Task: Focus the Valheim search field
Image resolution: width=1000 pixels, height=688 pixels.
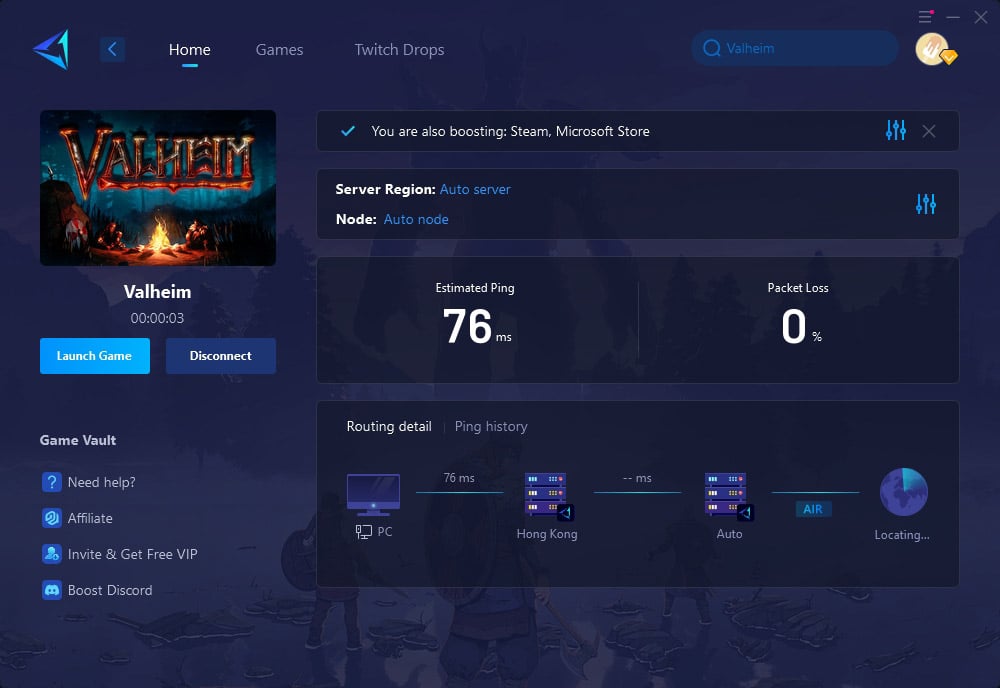Action: [795, 48]
